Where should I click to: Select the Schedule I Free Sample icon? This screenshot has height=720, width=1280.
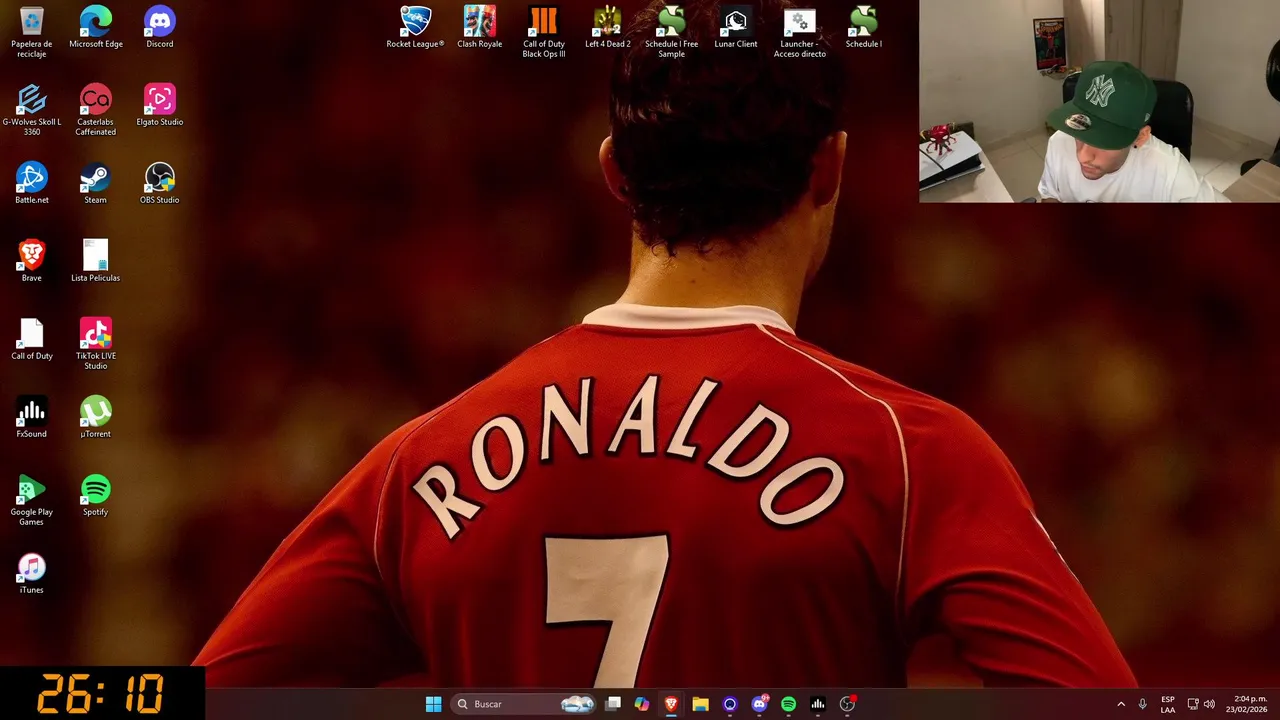click(671, 31)
